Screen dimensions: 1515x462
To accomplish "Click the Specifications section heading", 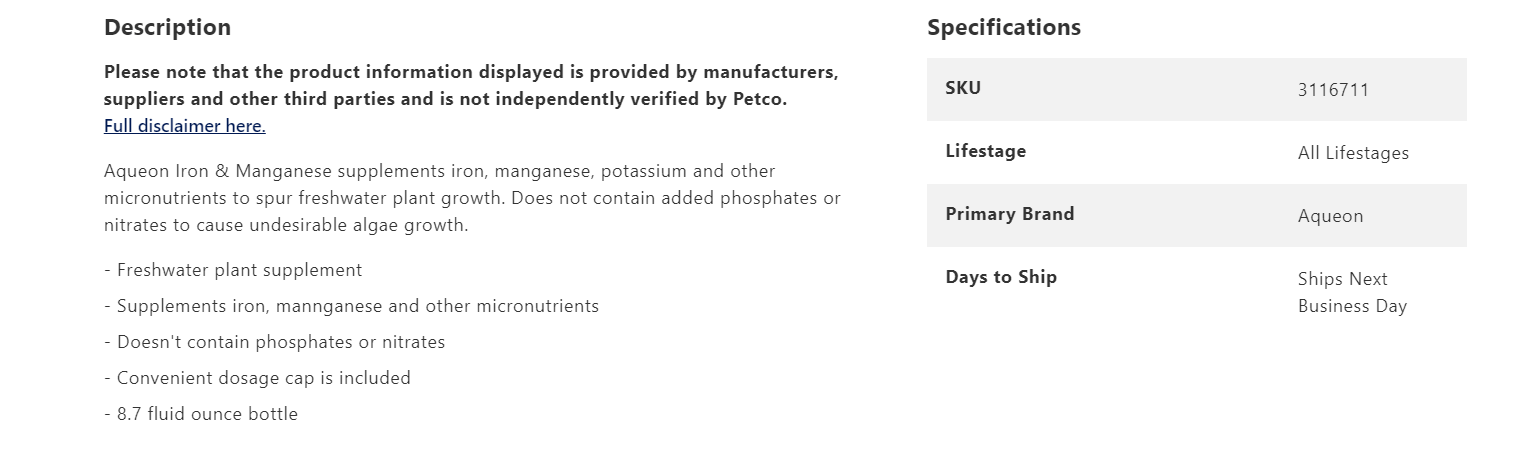I will click(1003, 27).
